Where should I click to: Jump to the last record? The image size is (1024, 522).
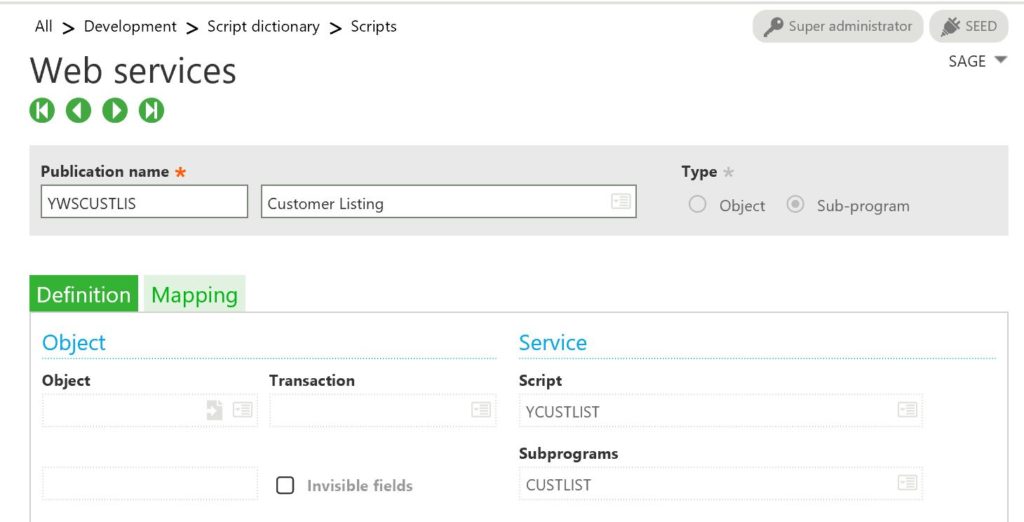pyautogui.click(x=151, y=111)
